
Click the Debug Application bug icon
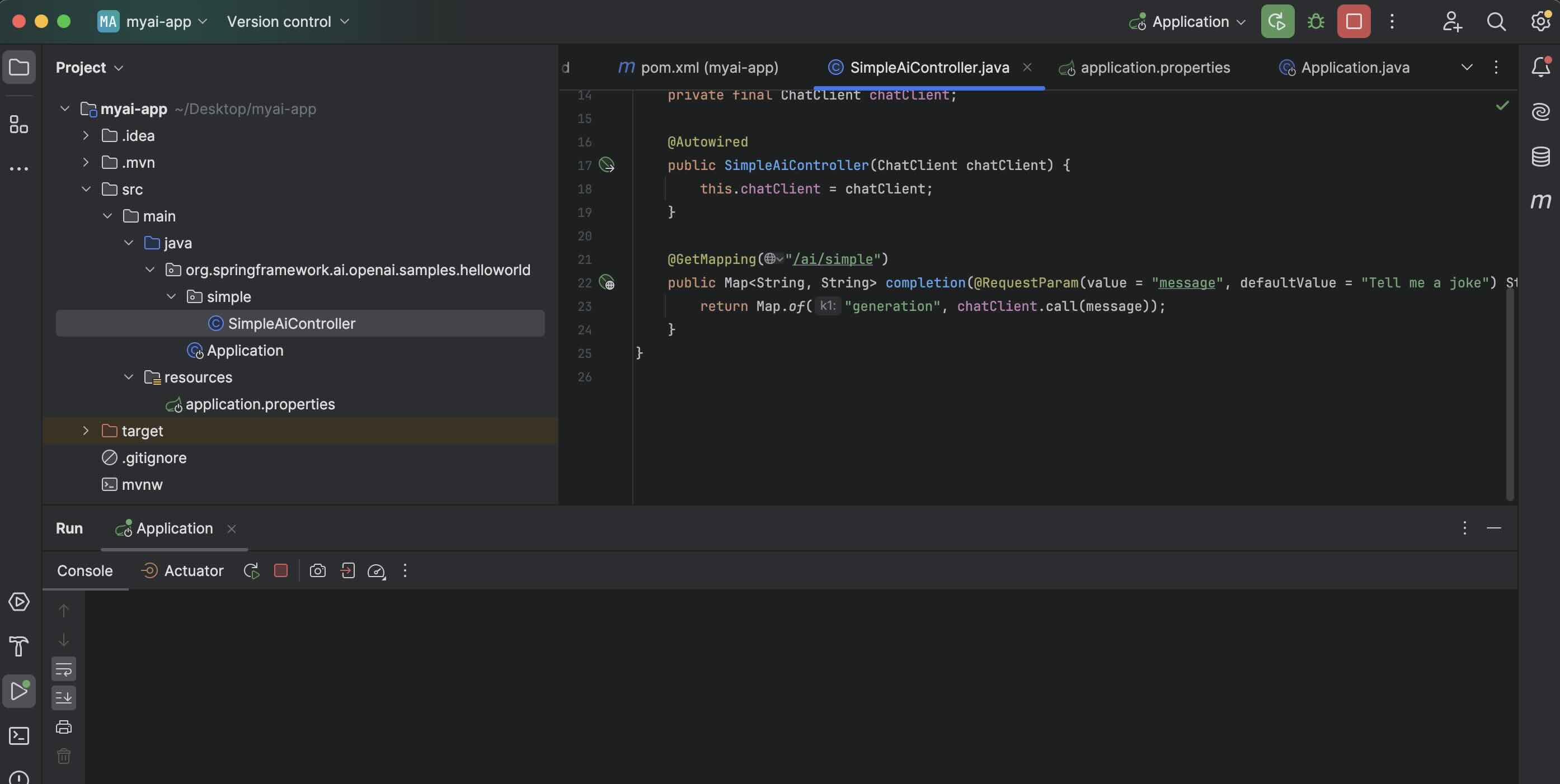(x=1315, y=22)
